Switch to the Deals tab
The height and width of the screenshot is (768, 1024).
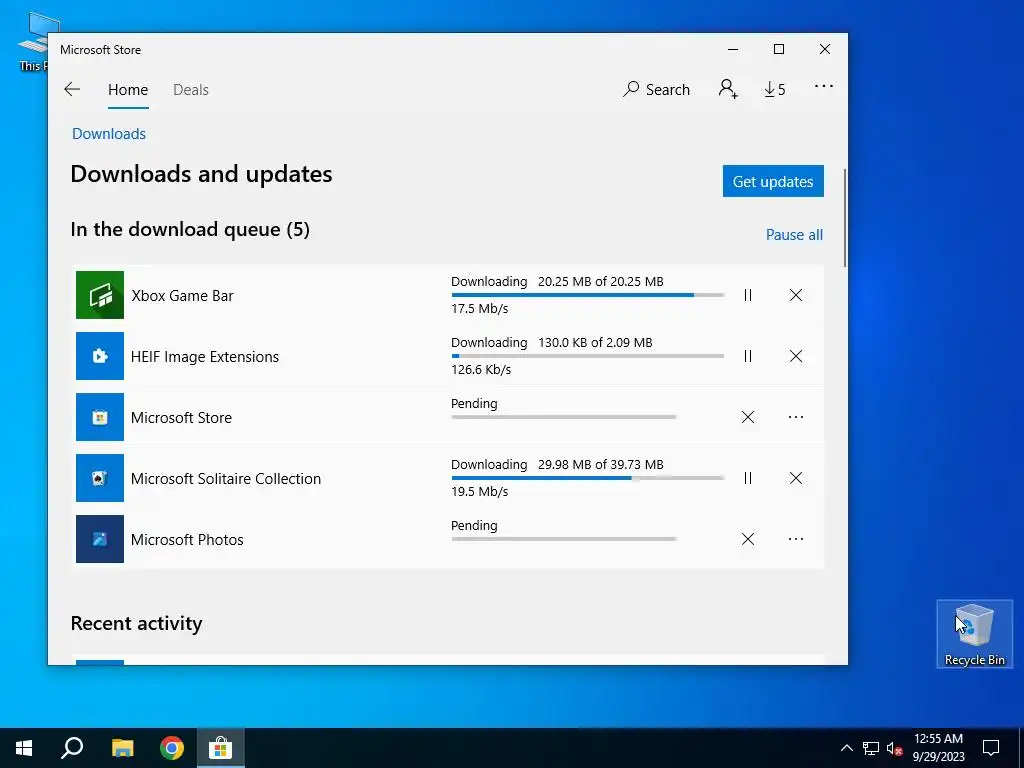click(x=191, y=89)
